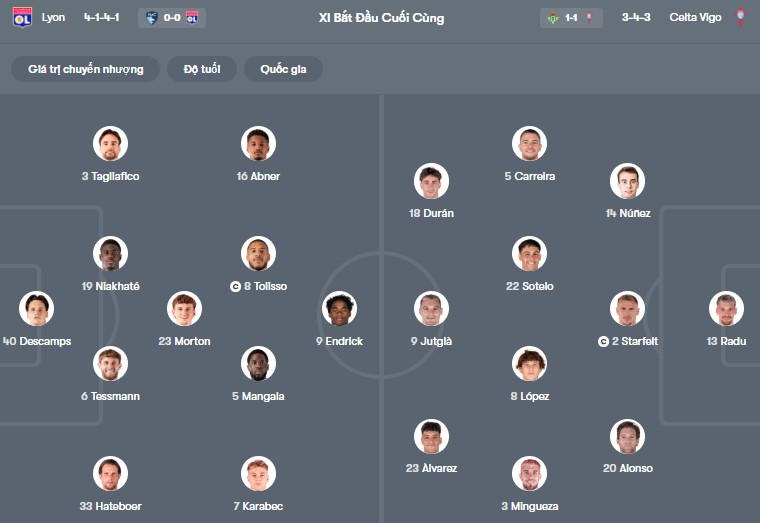Toggle the Quốc gia filter chip
Viewport: 760px width, 523px height.
tap(284, 69)
